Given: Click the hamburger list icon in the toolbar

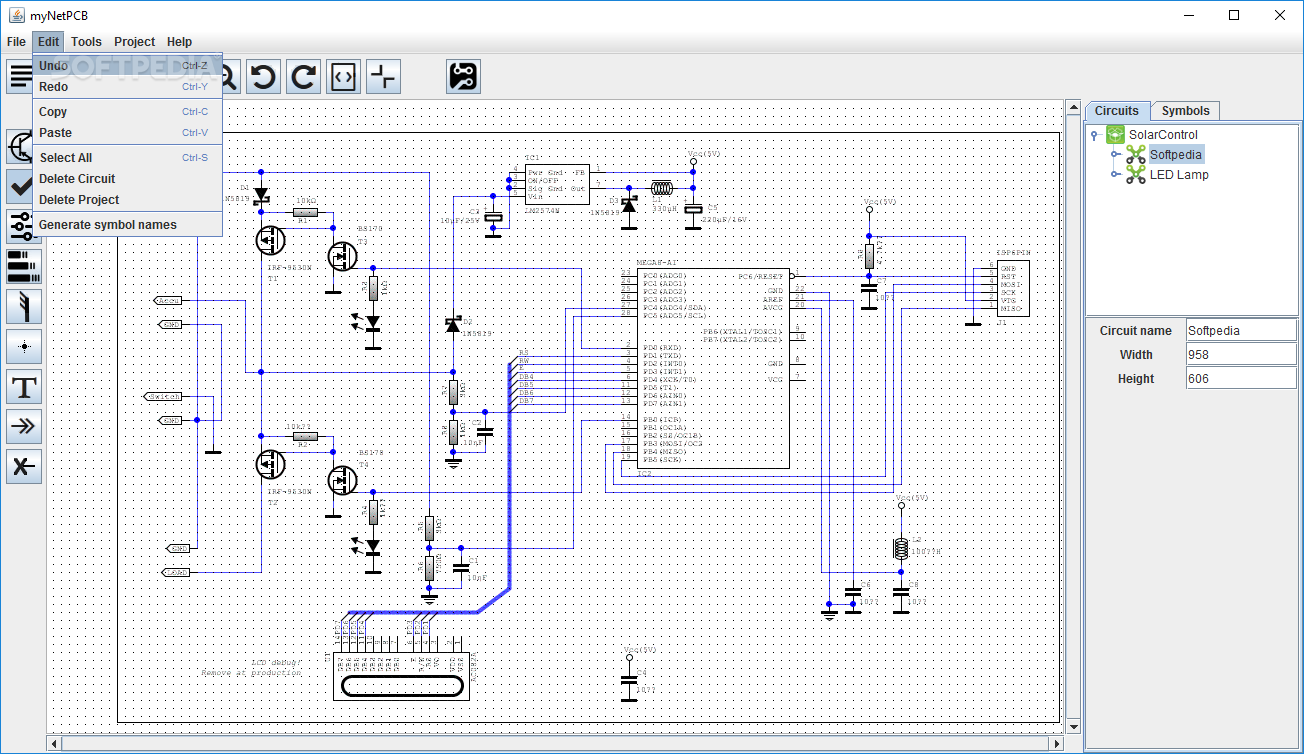Looking at the screenshot, I should pos(19,76).
